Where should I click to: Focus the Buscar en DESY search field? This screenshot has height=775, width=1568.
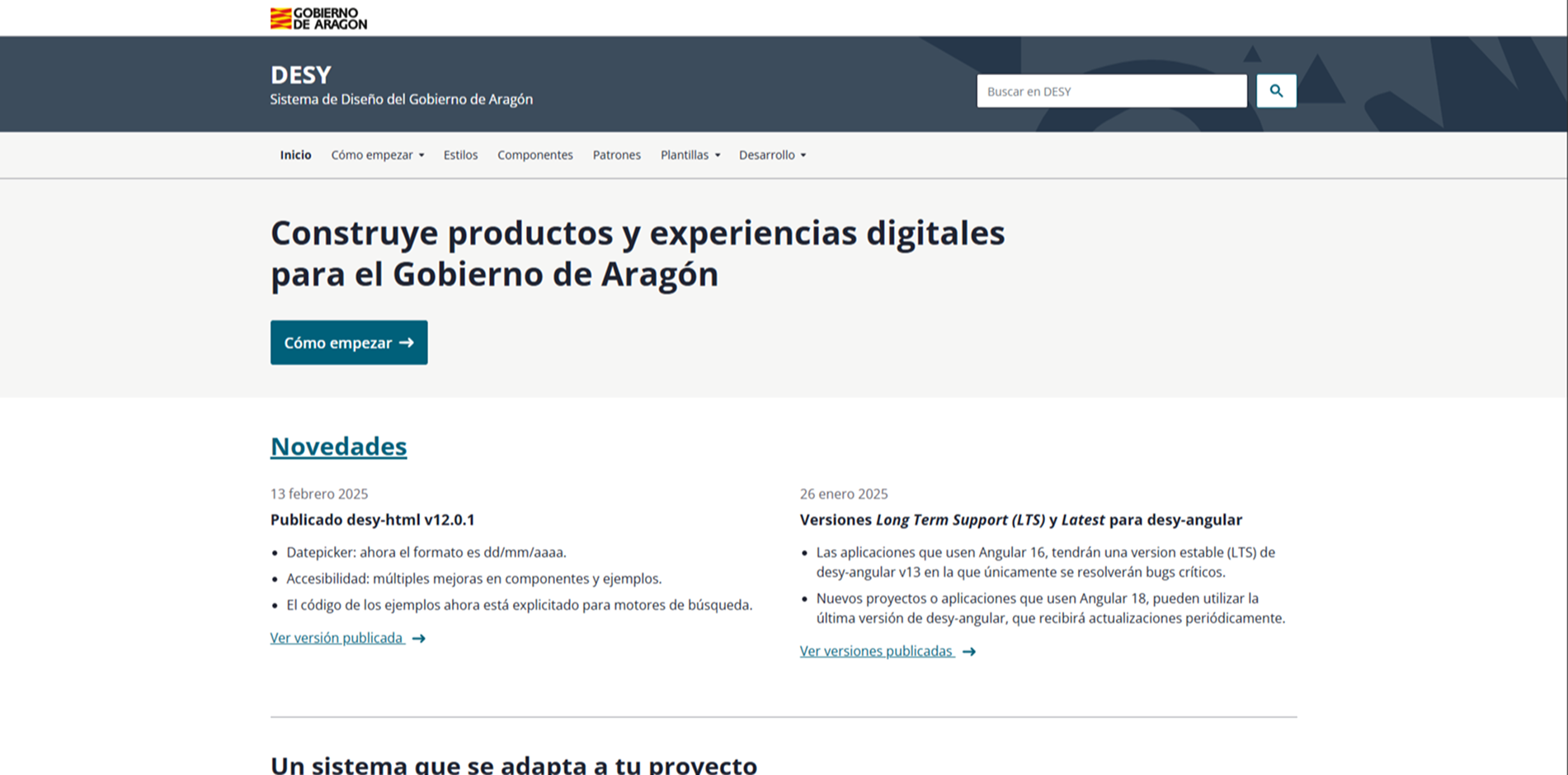1111,91
